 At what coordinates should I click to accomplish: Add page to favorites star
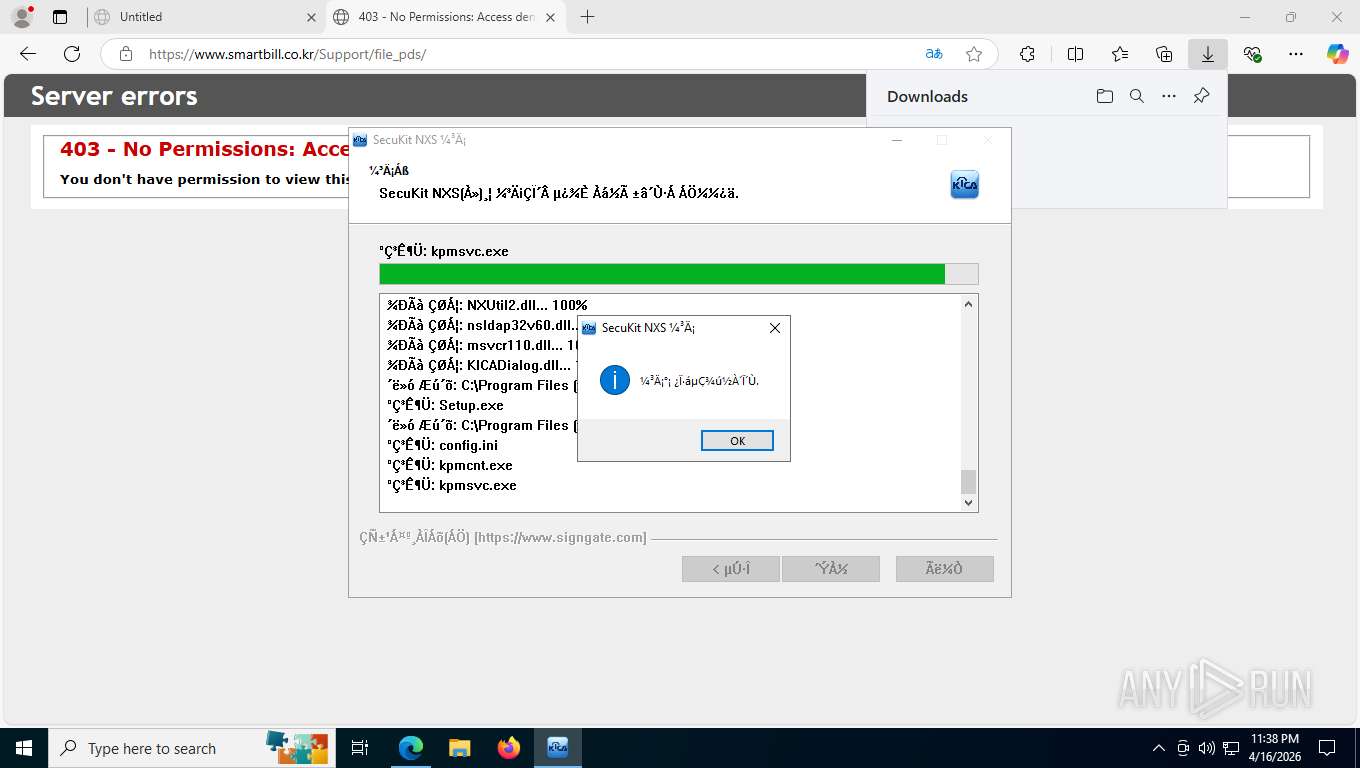(x=974, y=54)
